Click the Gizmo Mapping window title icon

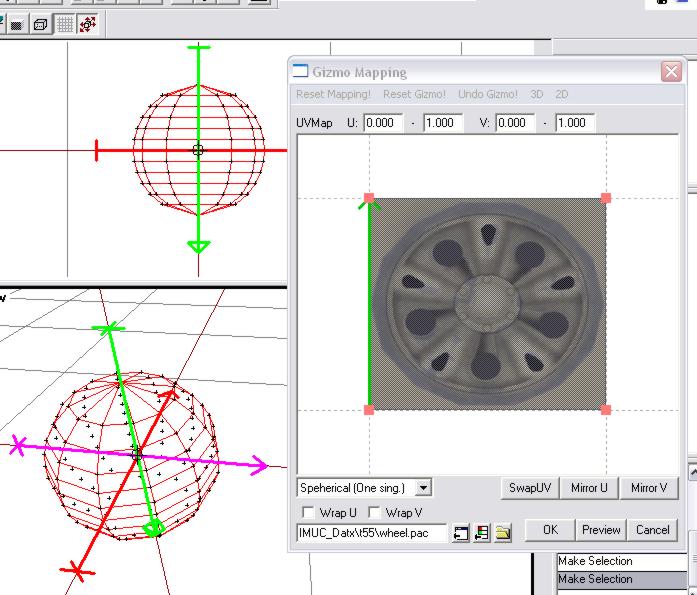[x=301, y=72]
